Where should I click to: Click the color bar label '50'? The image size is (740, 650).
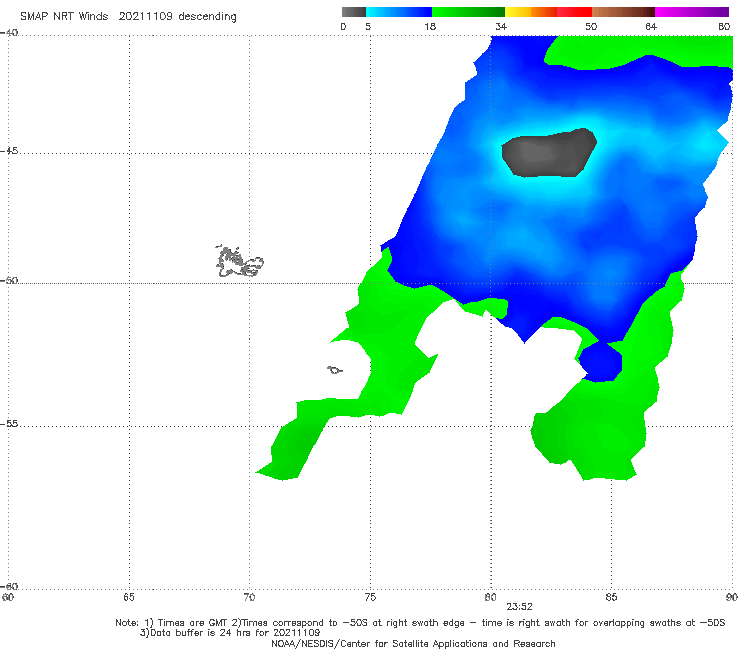591,27
